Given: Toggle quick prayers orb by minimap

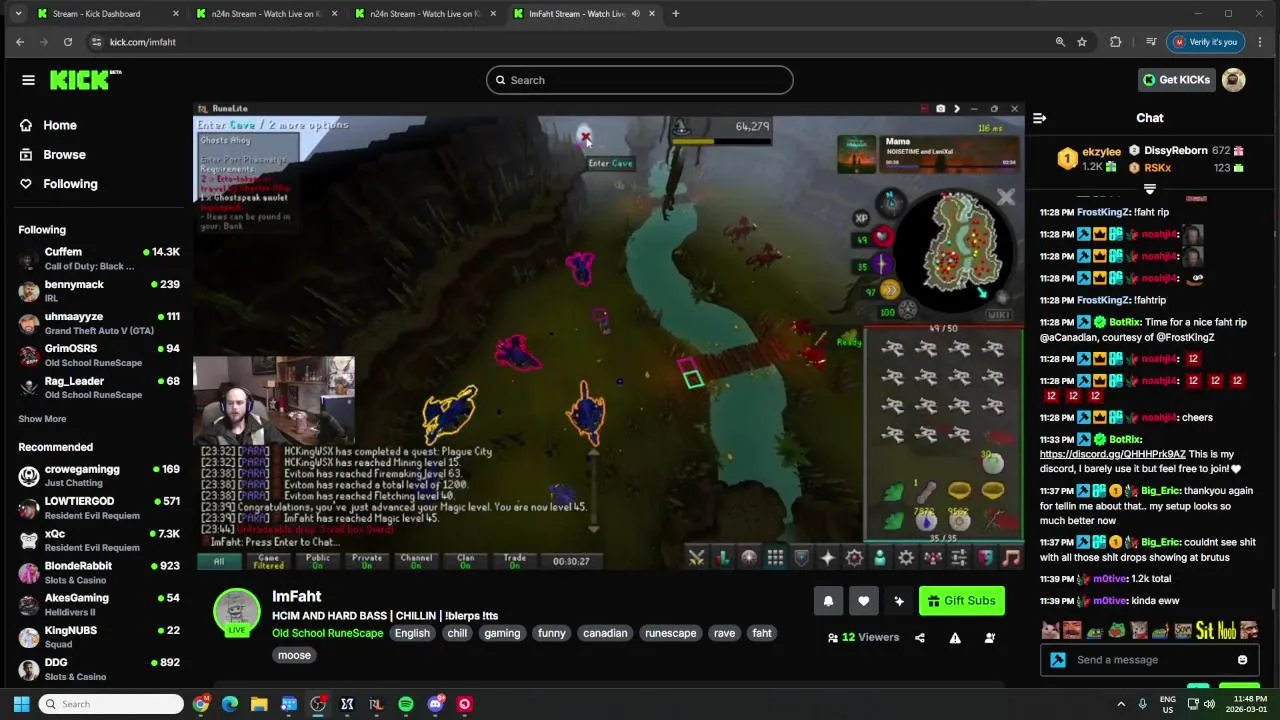Looking at the screenshot, I should click(881, 265).
